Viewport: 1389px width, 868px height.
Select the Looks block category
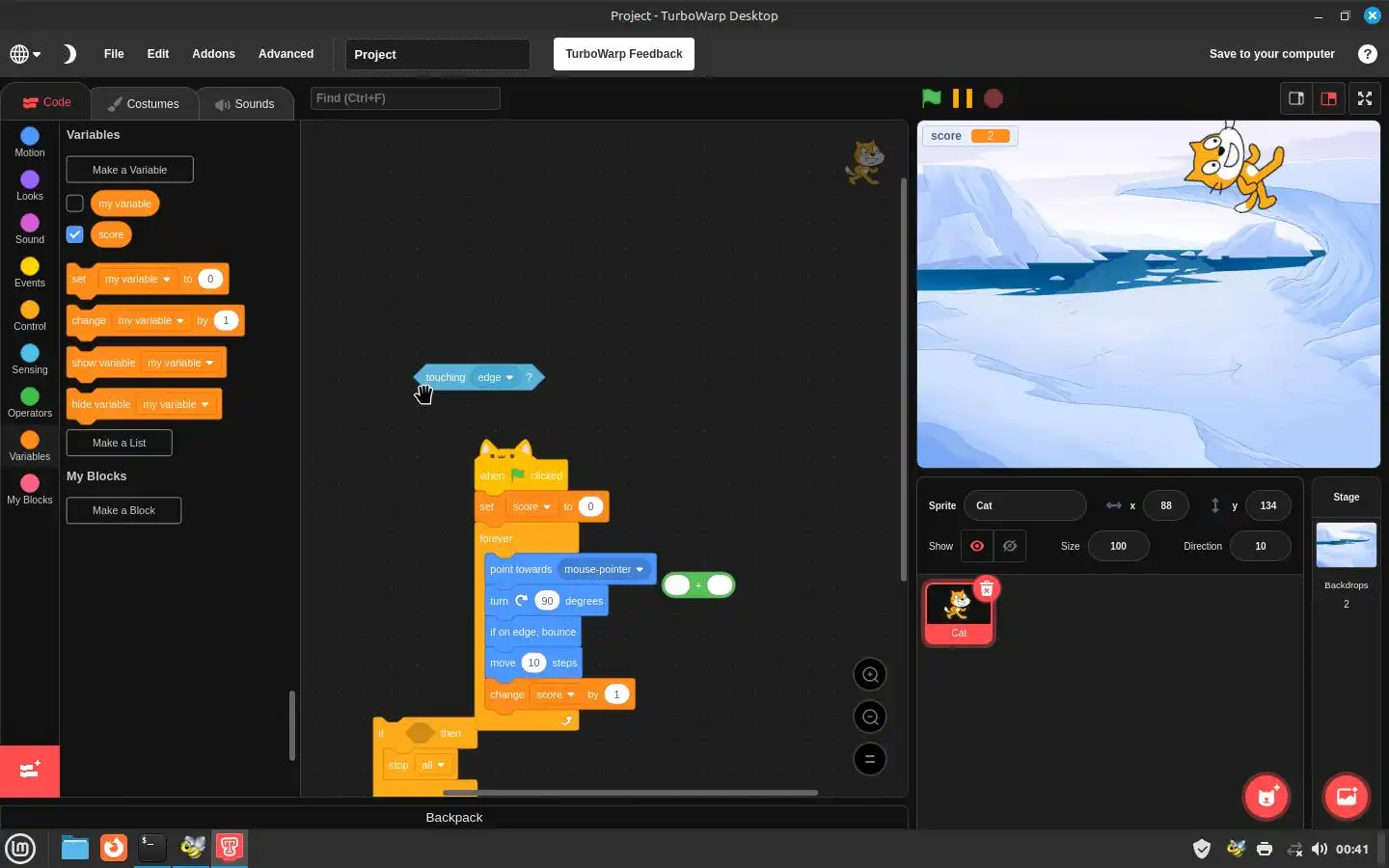[30, 185]
